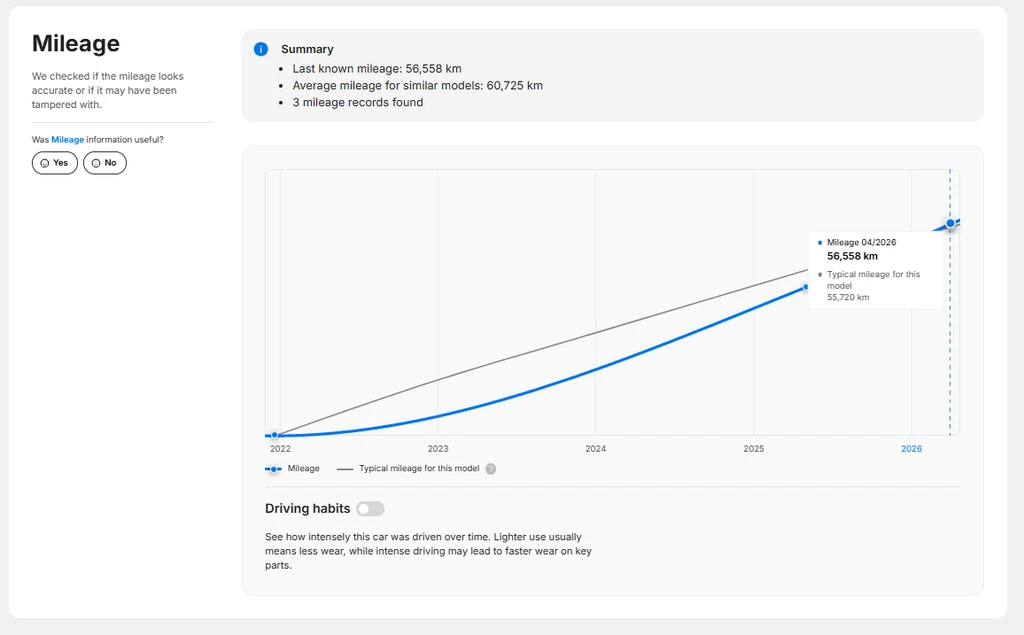Answer Yes to mileage usefulness

[x=55, y=163]
